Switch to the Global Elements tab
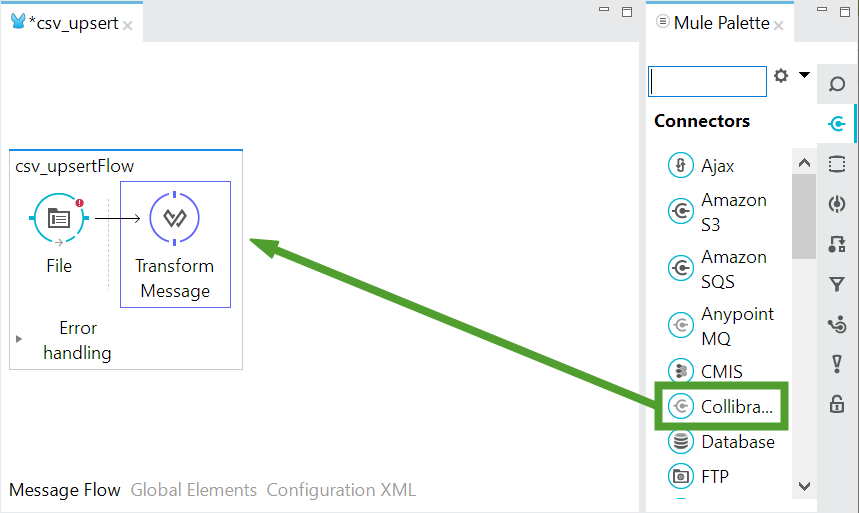 point(193,489)
